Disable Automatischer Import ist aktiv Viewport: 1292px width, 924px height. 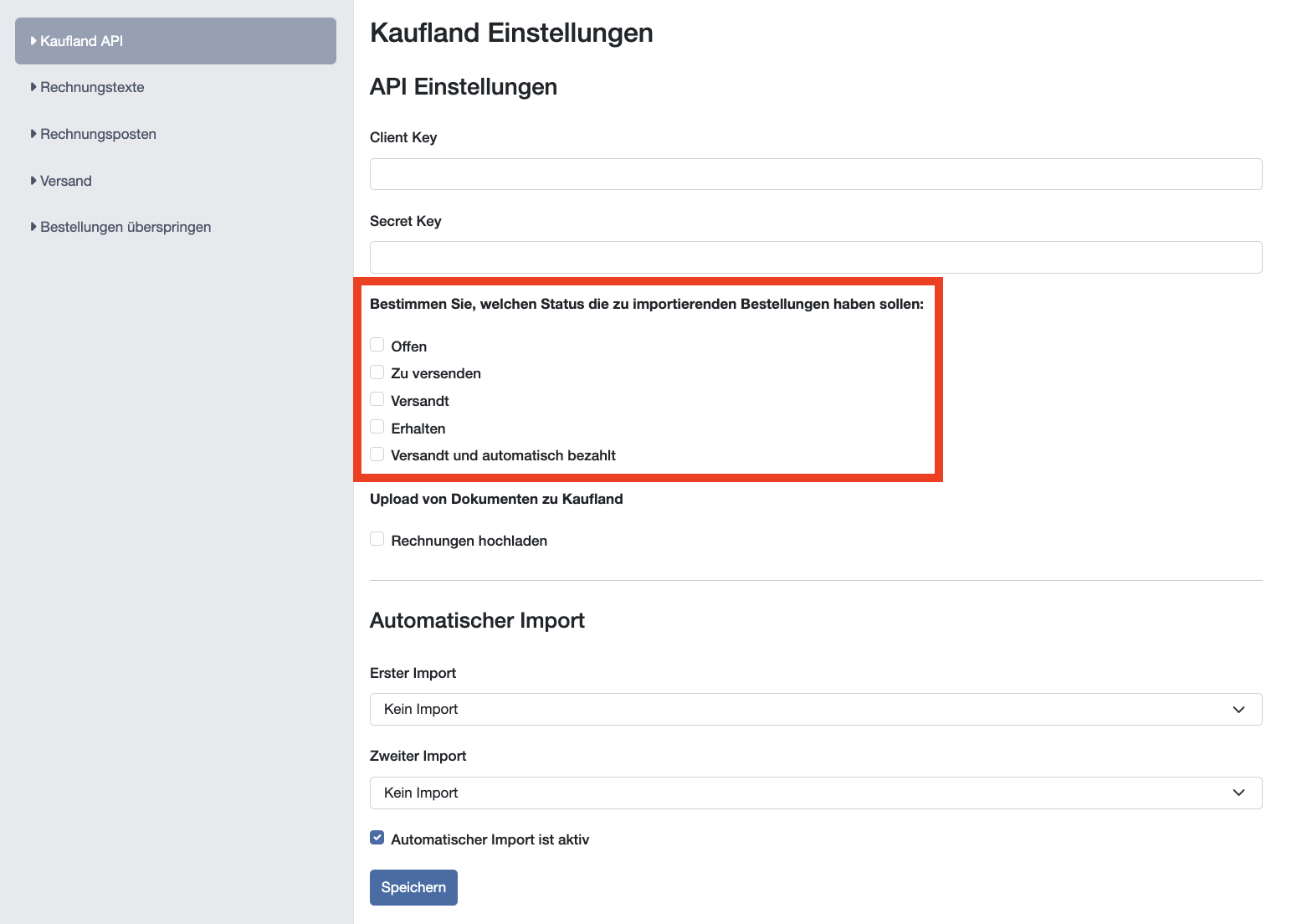(377, 838)
